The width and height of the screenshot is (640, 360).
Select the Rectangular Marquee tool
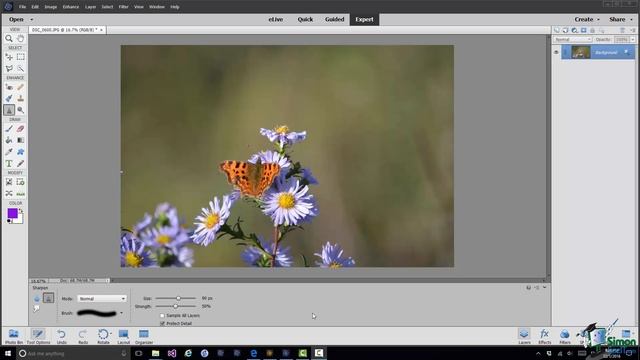[x=20, y=57]
